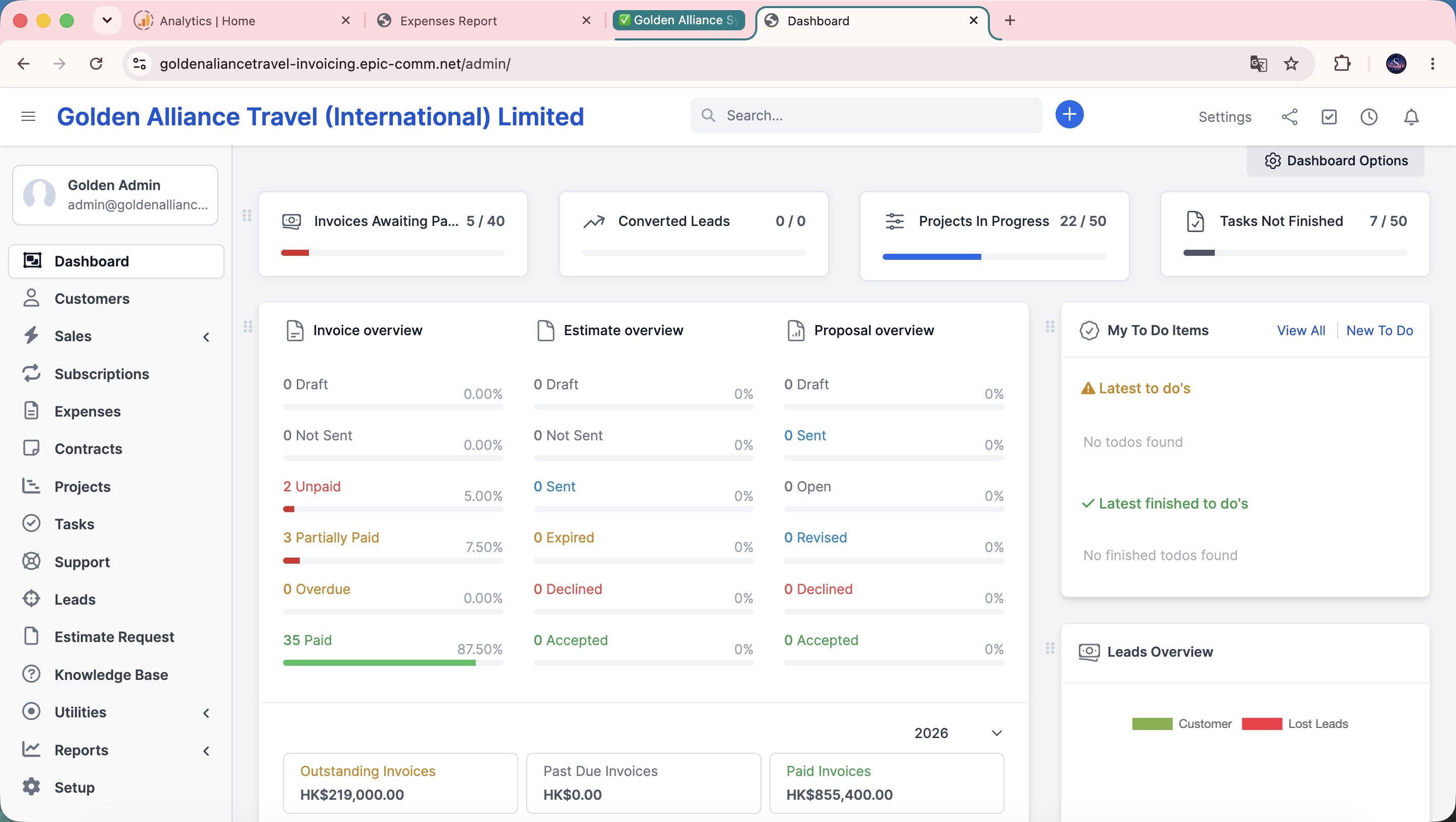
Task: Click View All to do items link
Action: pos(1301,331)
